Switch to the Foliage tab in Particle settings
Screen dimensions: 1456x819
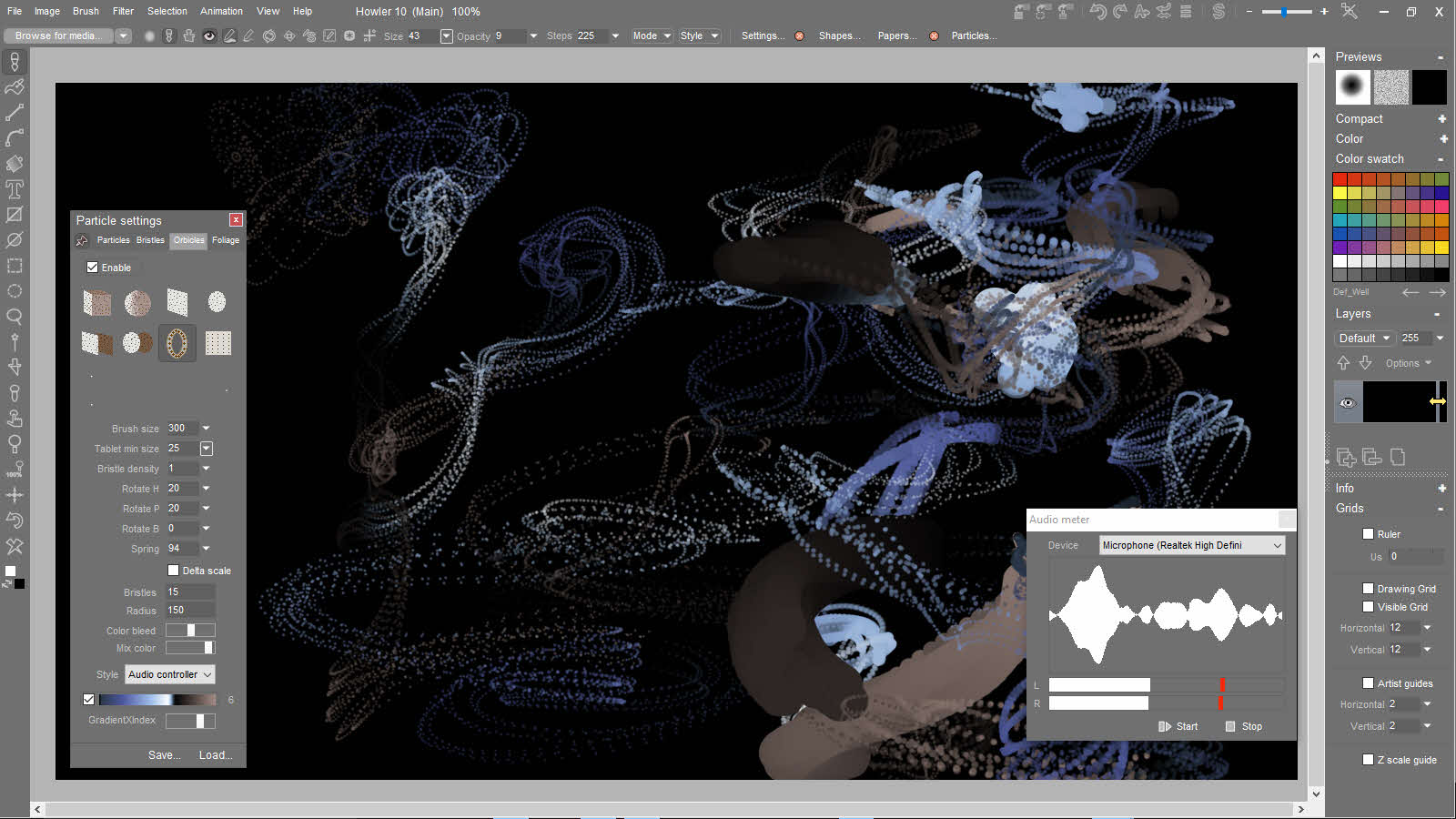(x=225, y=240)
